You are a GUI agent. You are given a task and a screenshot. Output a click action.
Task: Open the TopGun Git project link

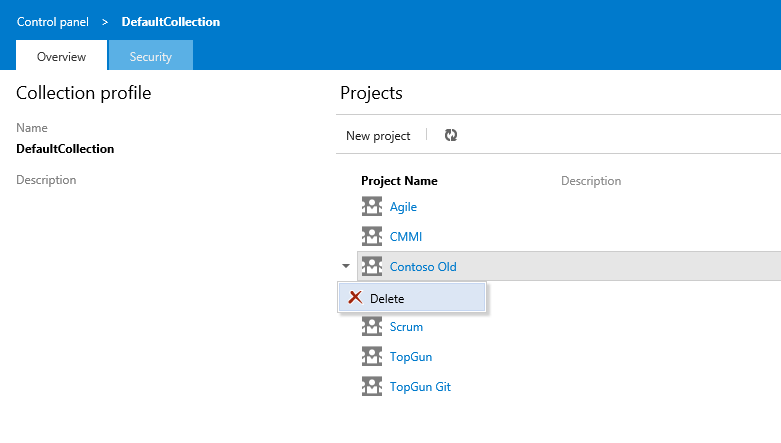pos(420,387)
